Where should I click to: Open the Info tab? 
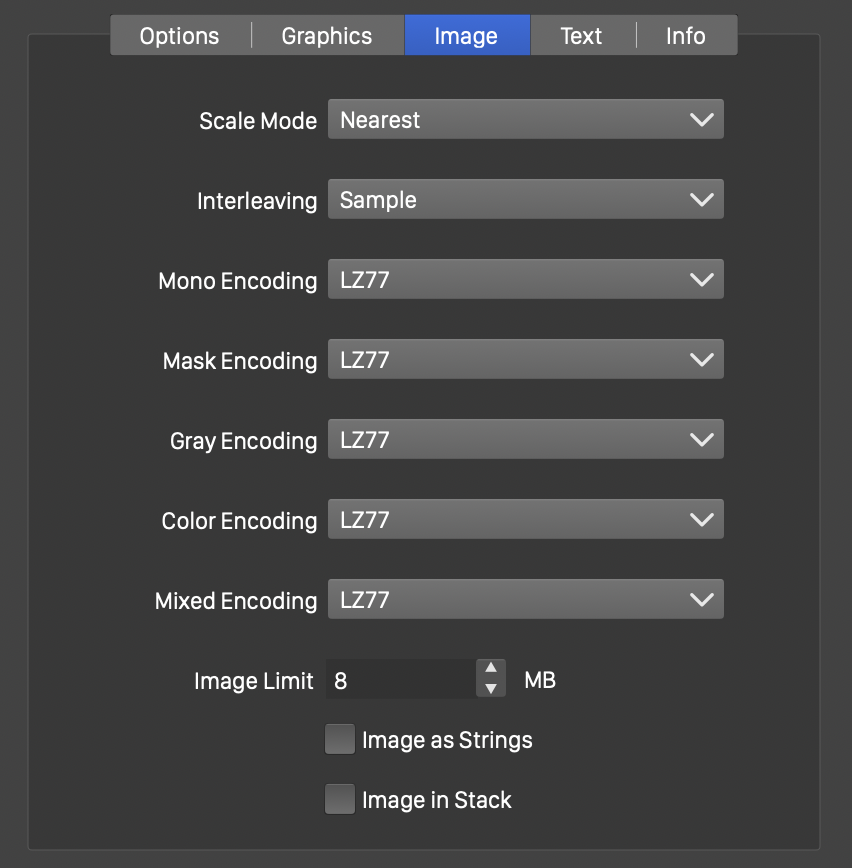tap(686, 36)
